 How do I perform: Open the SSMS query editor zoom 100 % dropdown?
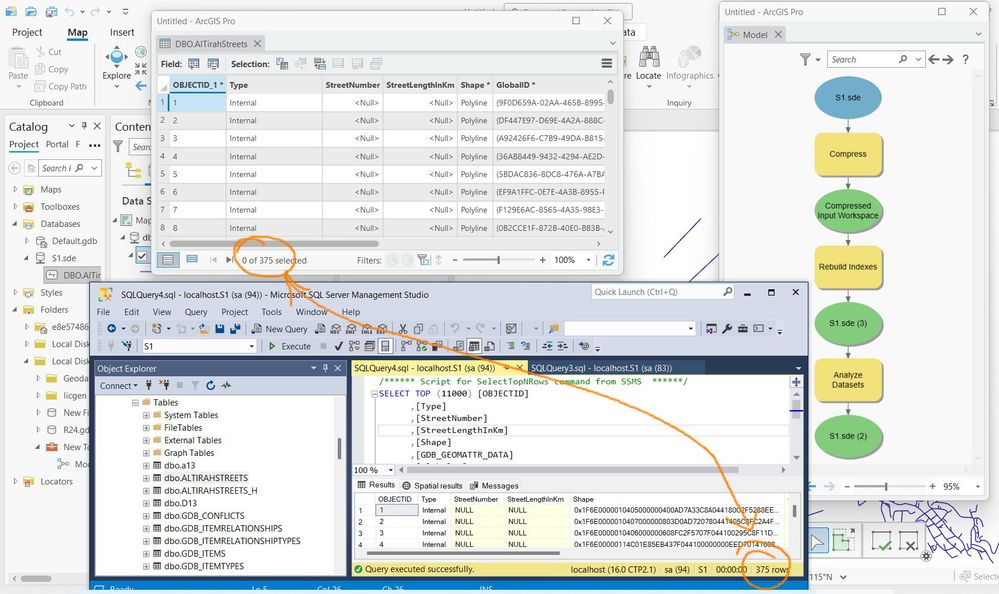(x=390, y=470)
